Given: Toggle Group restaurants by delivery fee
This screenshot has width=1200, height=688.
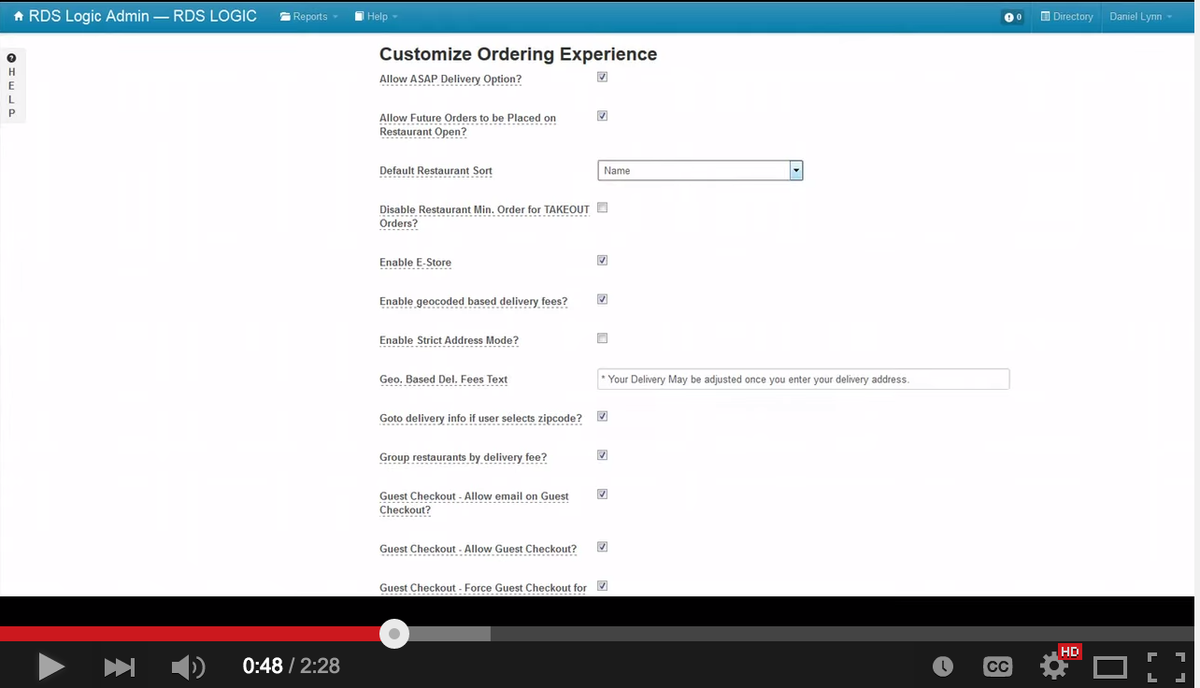Looking at the screenshot, I should click(602, 455).
